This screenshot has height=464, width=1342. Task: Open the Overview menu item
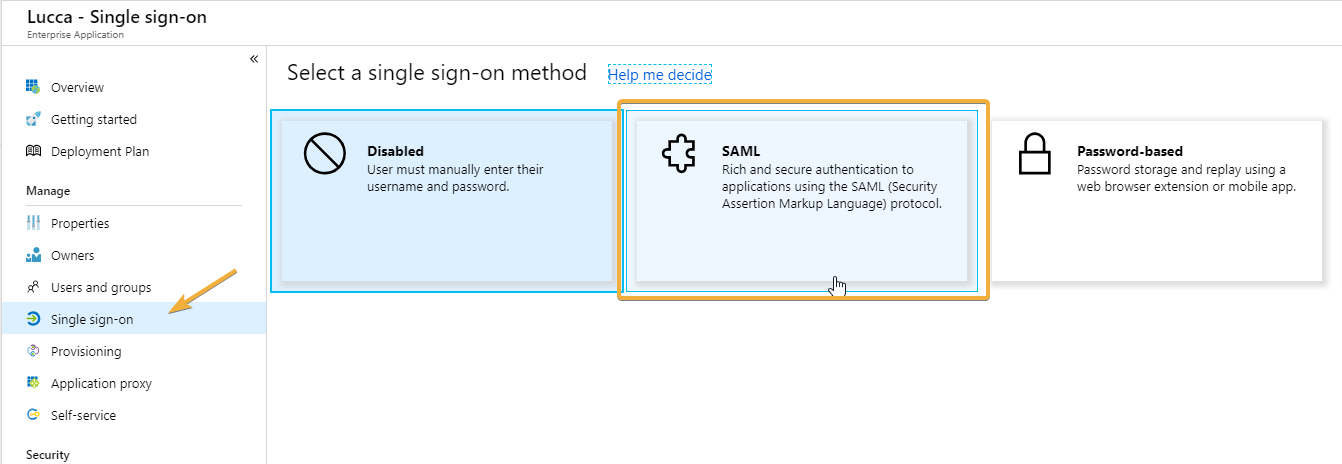tap(133, 87)
